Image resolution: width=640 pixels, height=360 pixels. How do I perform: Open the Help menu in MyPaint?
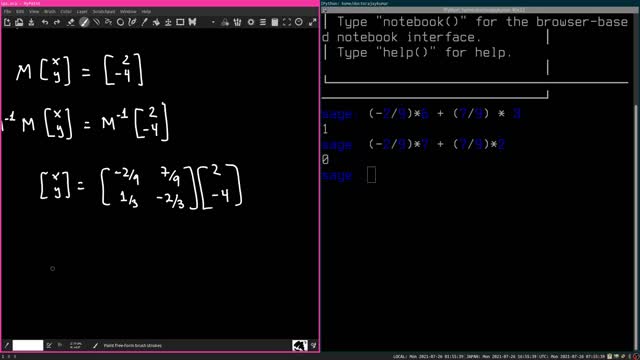point(146,11)
